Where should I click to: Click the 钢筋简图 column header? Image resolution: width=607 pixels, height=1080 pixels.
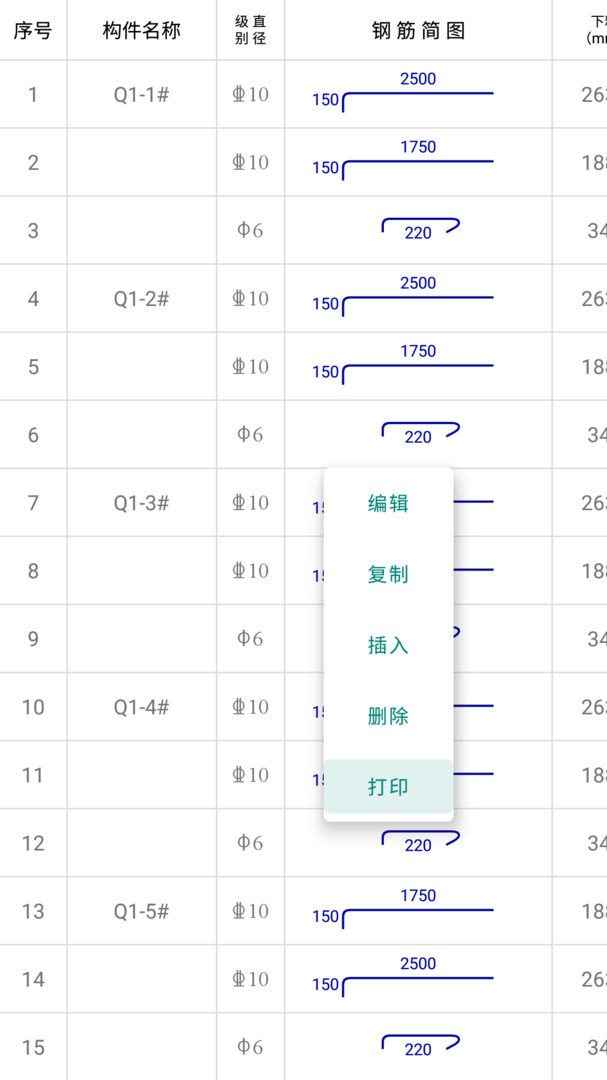418,30
